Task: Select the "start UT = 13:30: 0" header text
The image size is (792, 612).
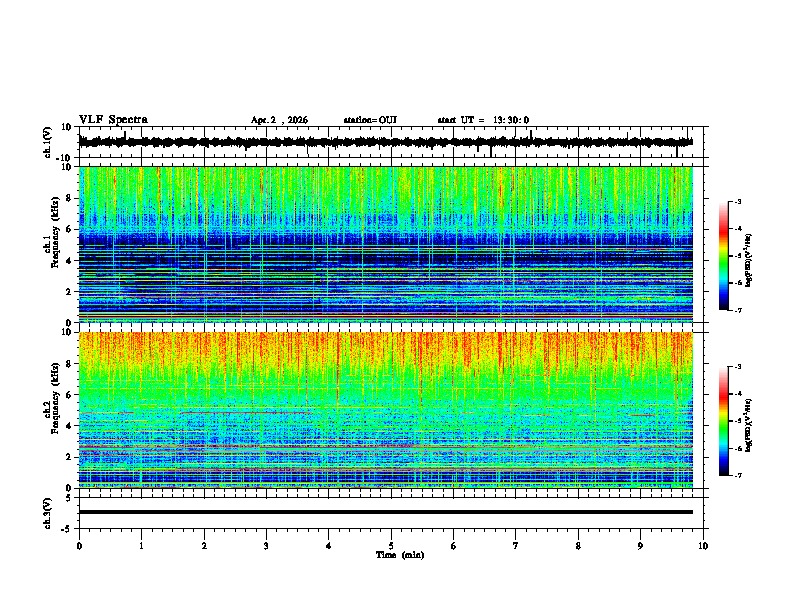Action: [x=483, y=120]
